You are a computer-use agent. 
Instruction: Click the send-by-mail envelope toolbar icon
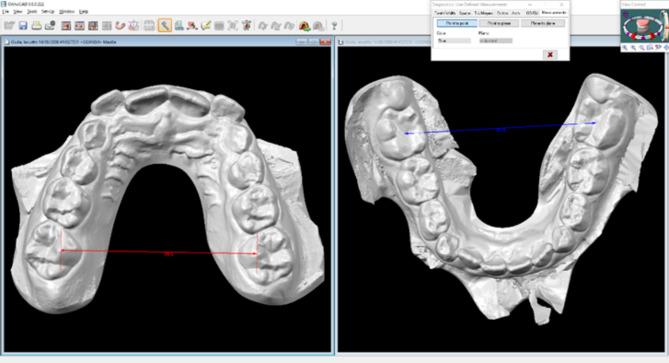pos(50,26)
